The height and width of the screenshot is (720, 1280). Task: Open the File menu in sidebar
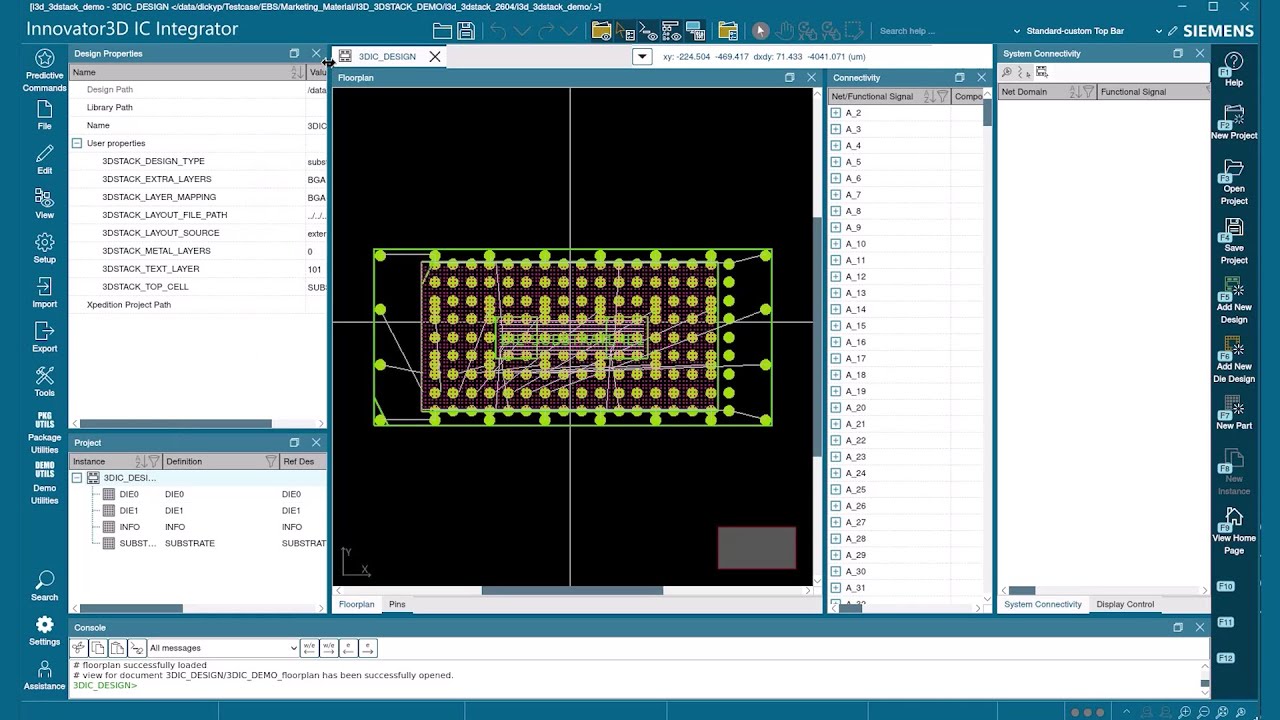click(x=44, y=115)
